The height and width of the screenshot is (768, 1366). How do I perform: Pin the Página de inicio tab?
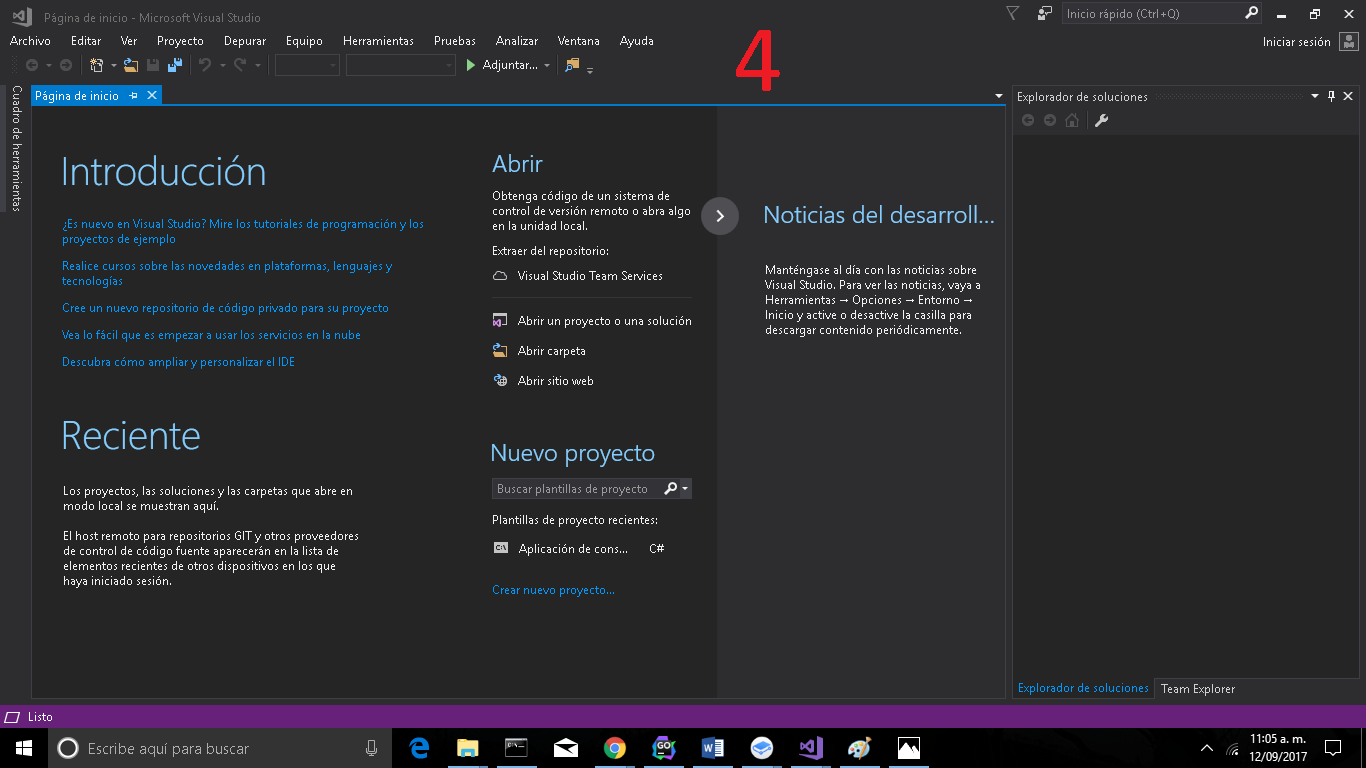point(134,96)
